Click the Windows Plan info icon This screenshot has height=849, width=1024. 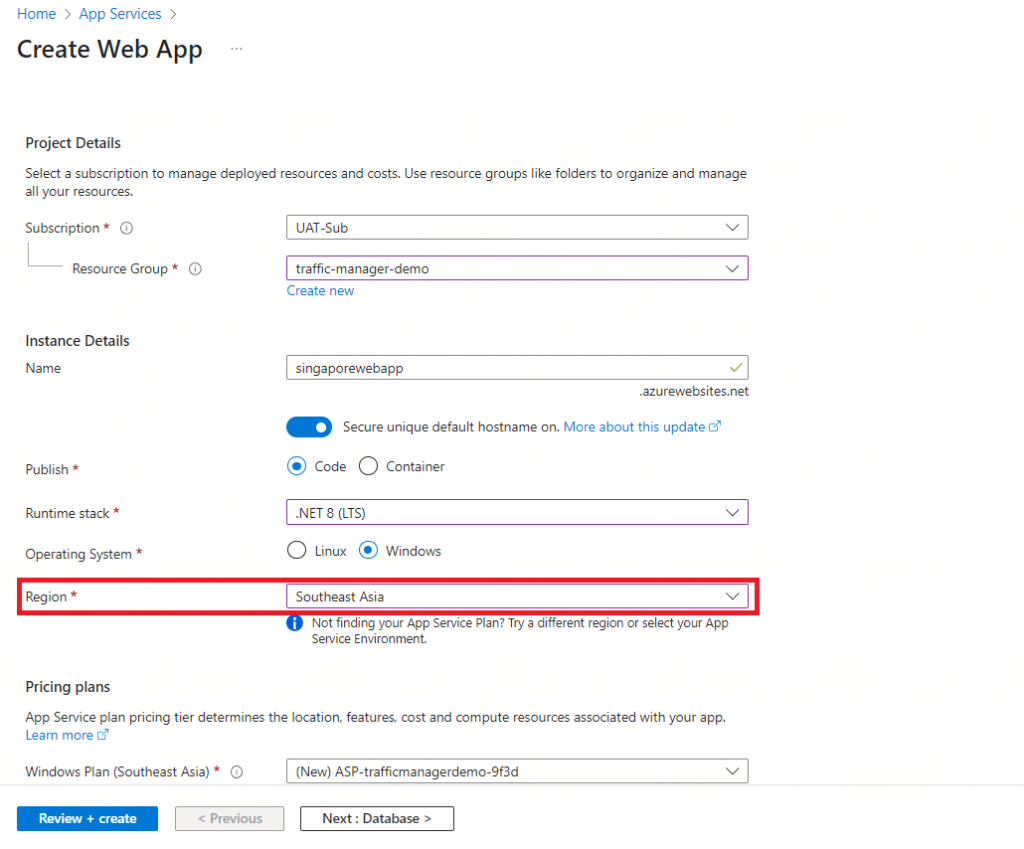coord(237,772)
